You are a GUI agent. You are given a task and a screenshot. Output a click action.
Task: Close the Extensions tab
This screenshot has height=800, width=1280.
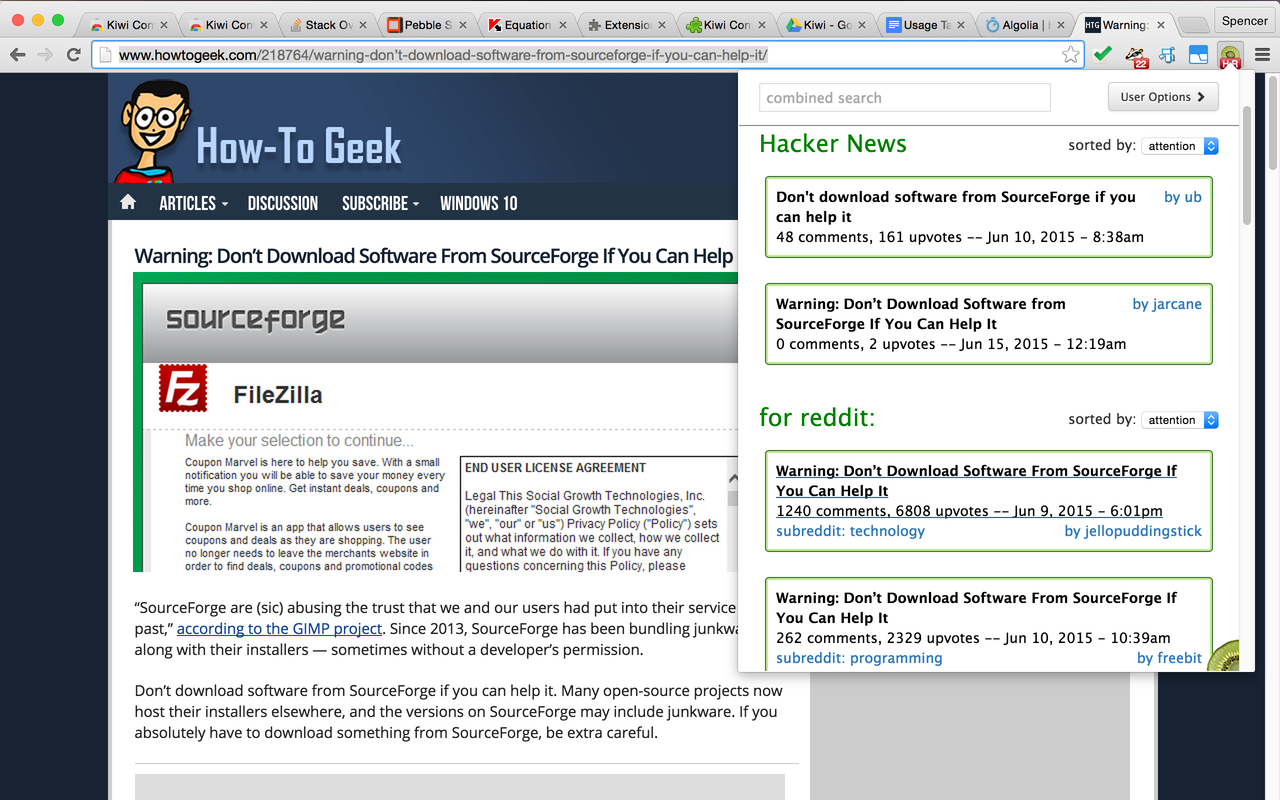(660, 25)
